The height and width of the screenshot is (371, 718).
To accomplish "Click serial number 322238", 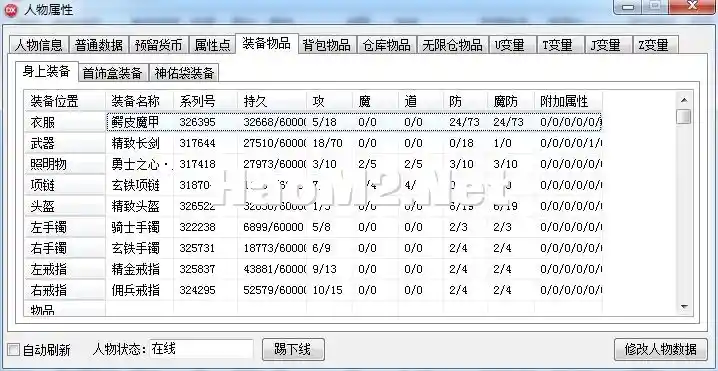I will tap(197, 228).
